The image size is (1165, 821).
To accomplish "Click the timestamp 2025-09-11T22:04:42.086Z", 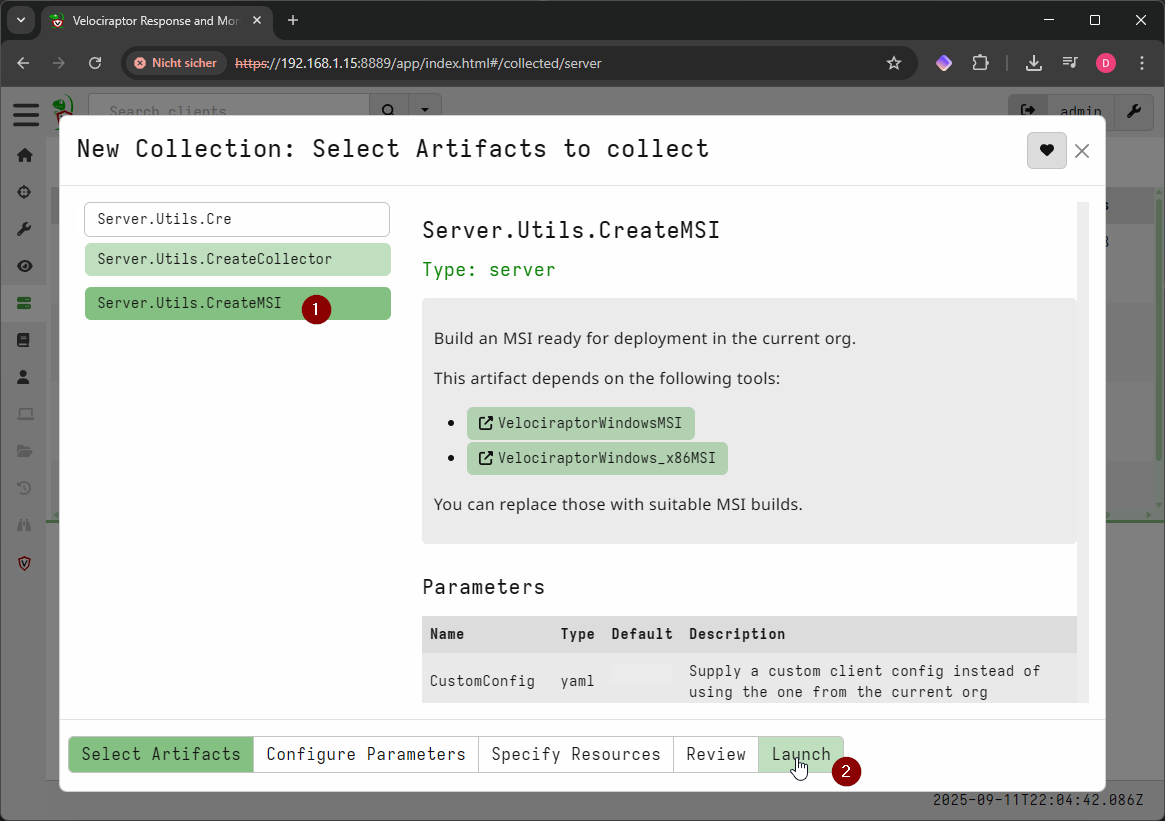I will [x=1038, y=800].
